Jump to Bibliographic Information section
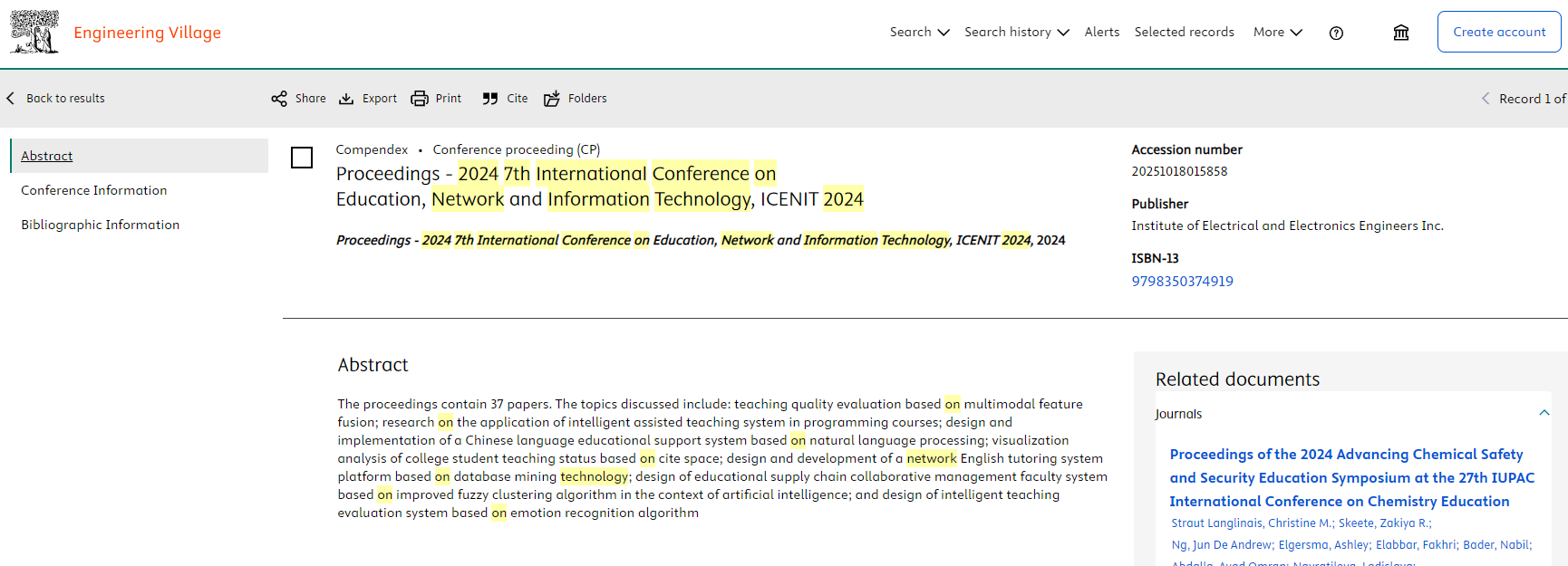Screen dimensions: 1568x566 pos(101,225)
